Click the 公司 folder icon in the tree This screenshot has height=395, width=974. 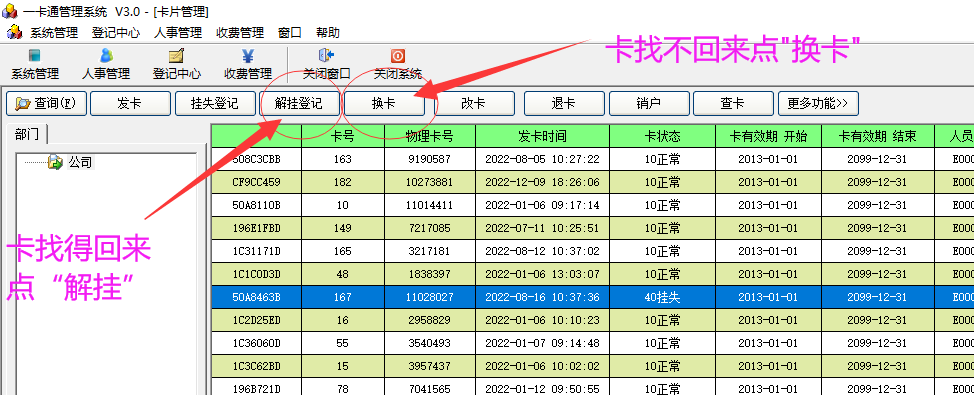(56, 163)
